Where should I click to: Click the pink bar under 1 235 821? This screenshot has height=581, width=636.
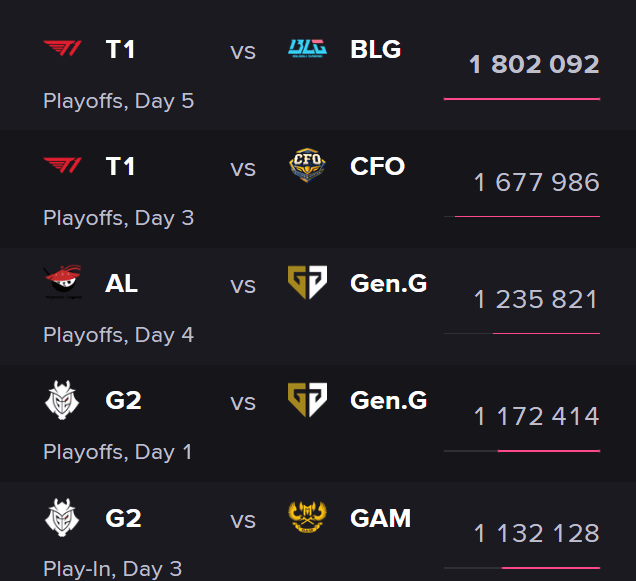point(546,334)
